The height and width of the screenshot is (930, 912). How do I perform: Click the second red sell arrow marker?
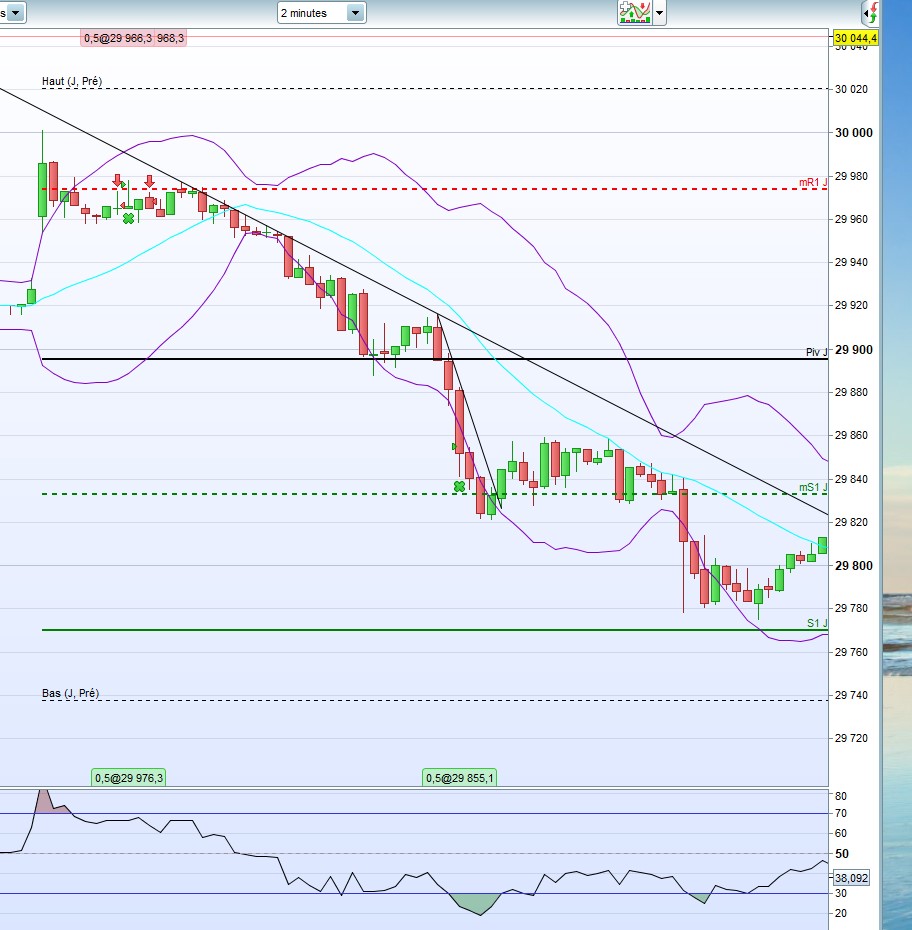[x=149, y=181]
